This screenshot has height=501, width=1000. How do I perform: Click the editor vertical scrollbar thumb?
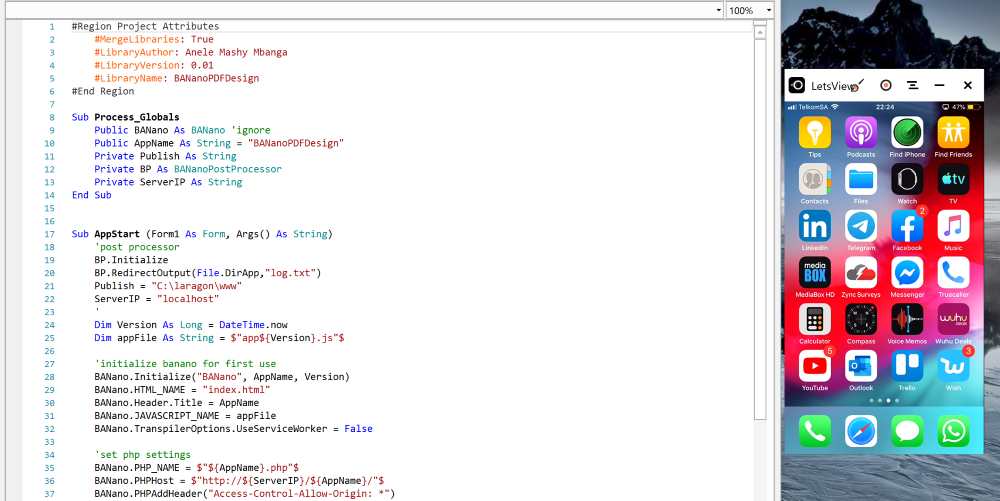pyautogui.click(x=760, y=229)
